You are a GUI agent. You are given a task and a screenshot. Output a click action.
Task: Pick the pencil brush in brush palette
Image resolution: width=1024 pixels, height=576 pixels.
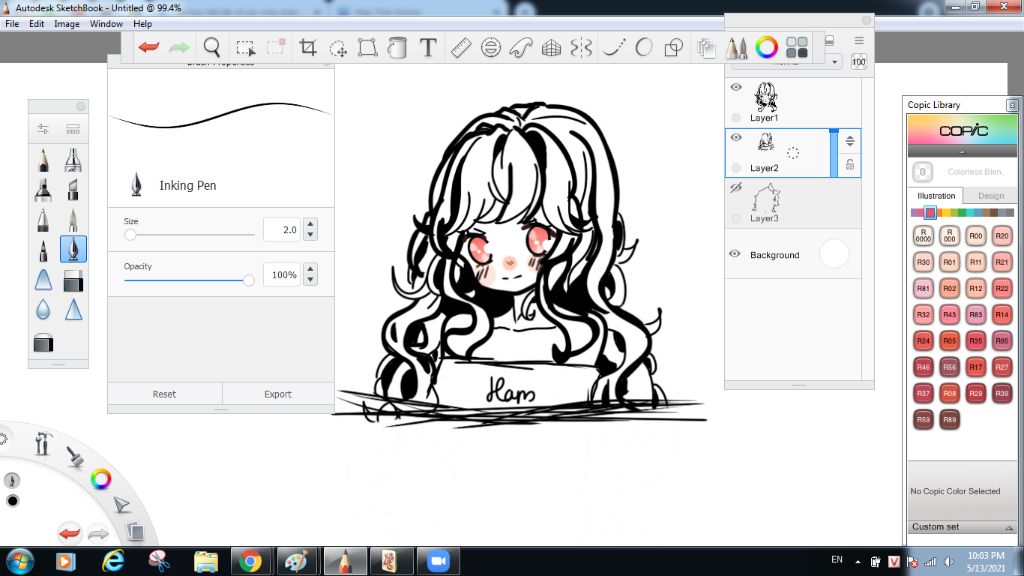click(43, 160)
